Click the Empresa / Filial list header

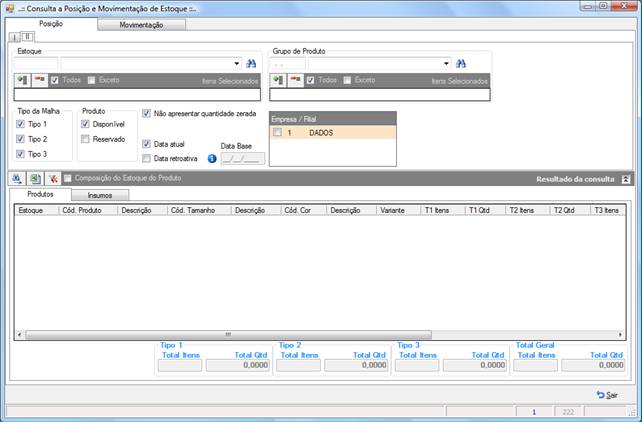click(332, 119)
